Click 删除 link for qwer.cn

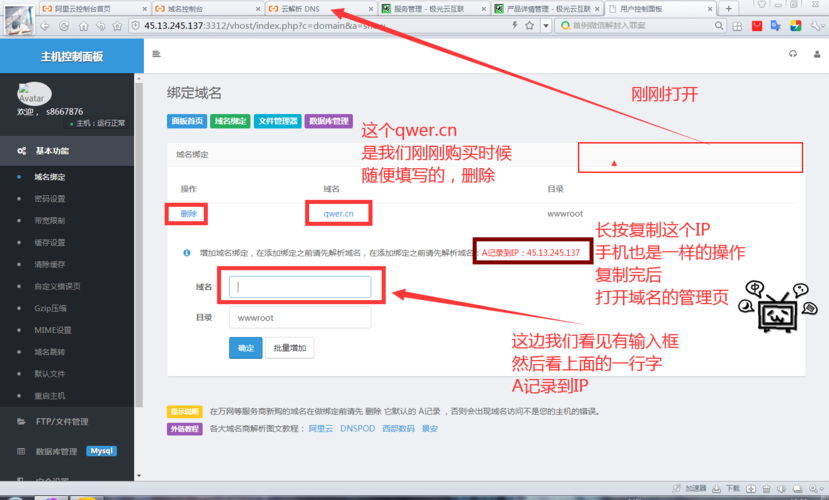[189, 214]
